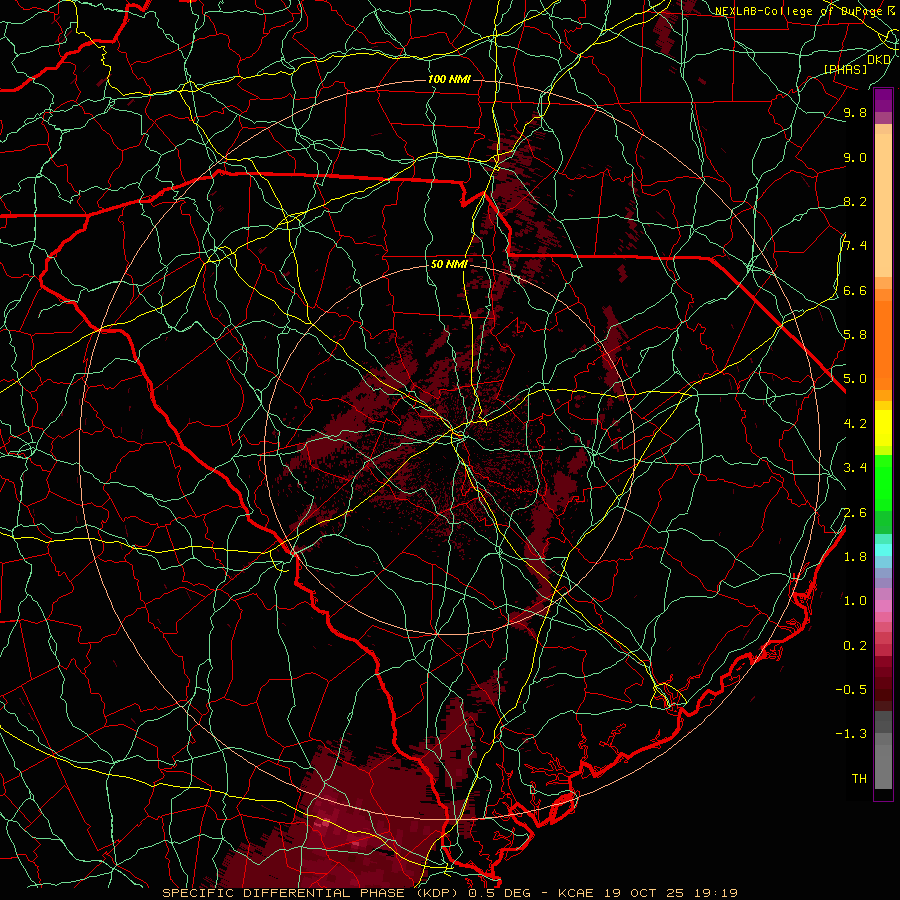Screen dimensions: 900x900
Task: Click the -0.5 scale value
Action: click(x=851, y=690)
